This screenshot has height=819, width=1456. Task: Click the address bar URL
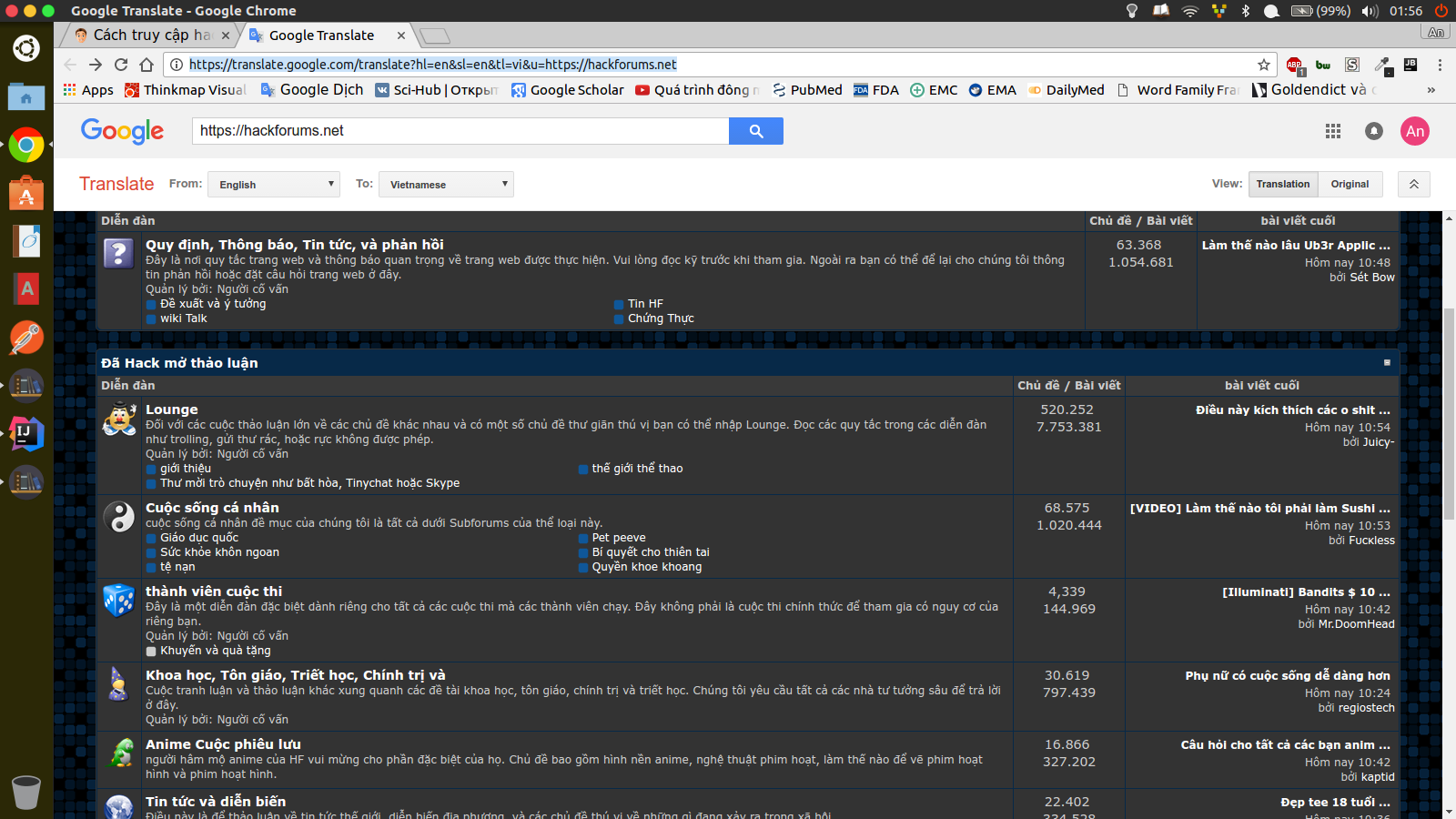click(432, 65)
